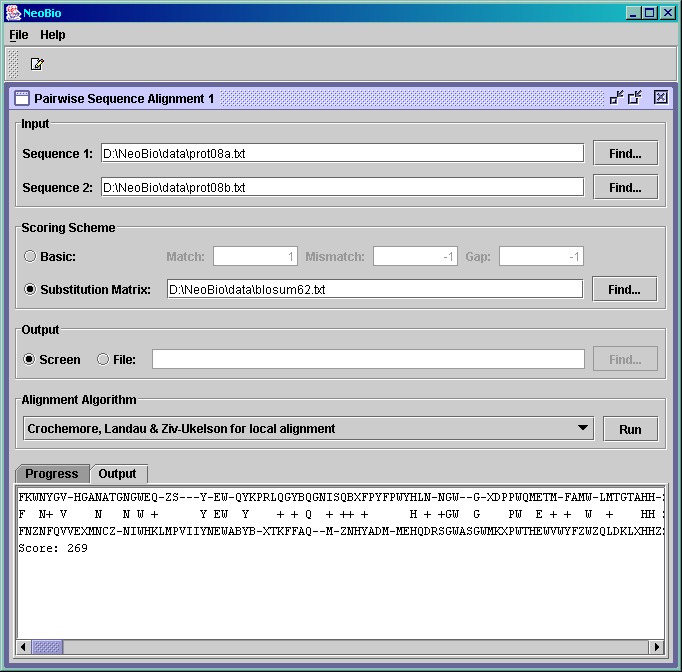Click the toolbar drag handle grip
Screen dimensions: 682x672
click(13, 64)
